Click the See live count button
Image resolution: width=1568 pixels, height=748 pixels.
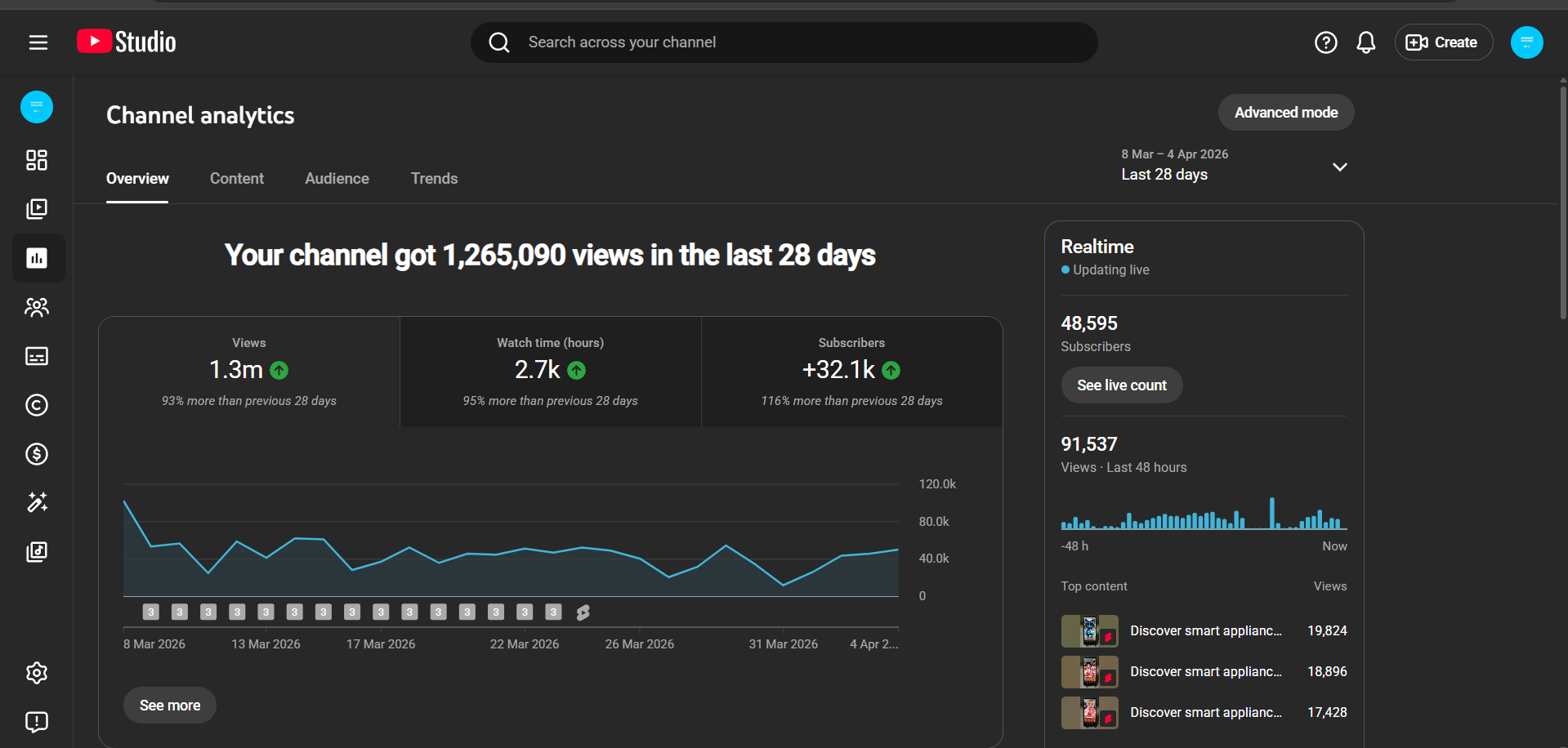1121,385
